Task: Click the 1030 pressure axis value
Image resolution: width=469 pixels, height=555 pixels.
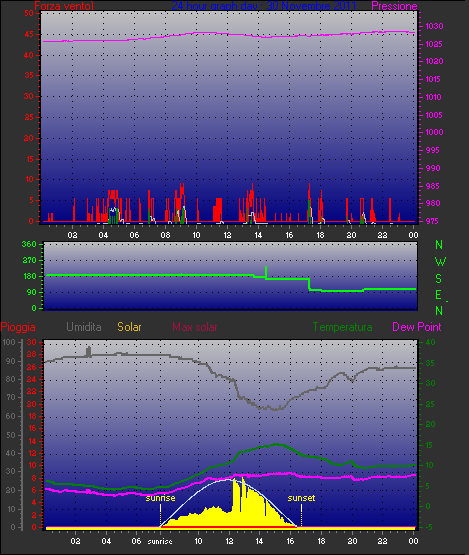Action: 434,26
